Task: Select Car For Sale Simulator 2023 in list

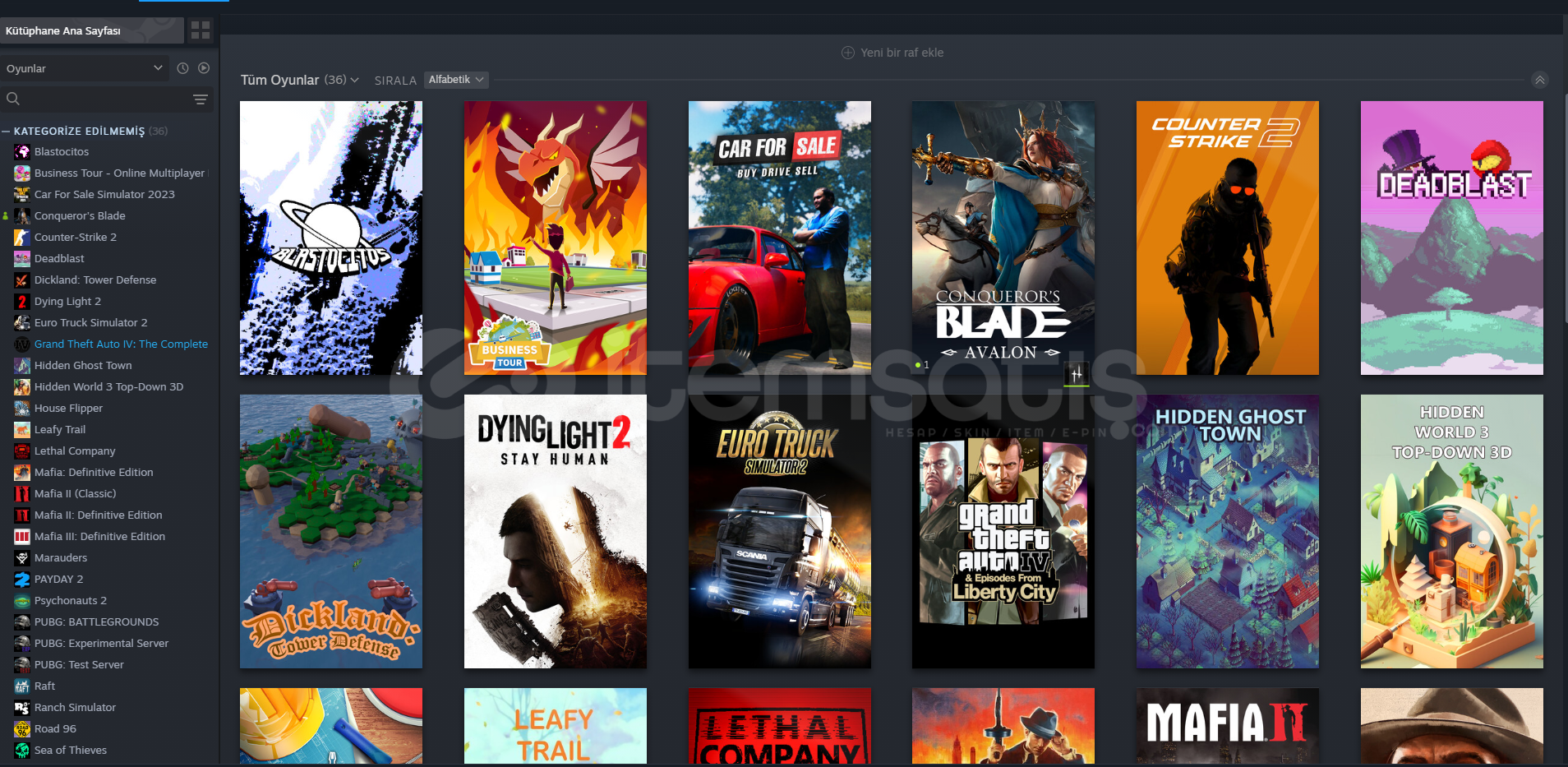Action: click(104, 194)
